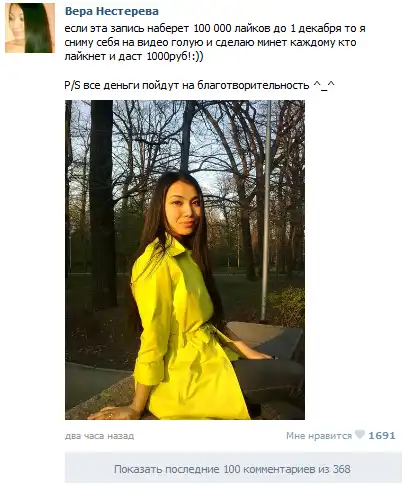Click the '^_^' emoticon in the post

(x=324, y=85)
